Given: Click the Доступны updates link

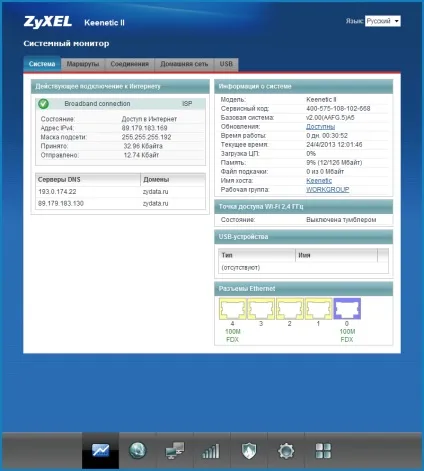Looking at the screenshot, I should pyautogui.click(x=320, y=127).
